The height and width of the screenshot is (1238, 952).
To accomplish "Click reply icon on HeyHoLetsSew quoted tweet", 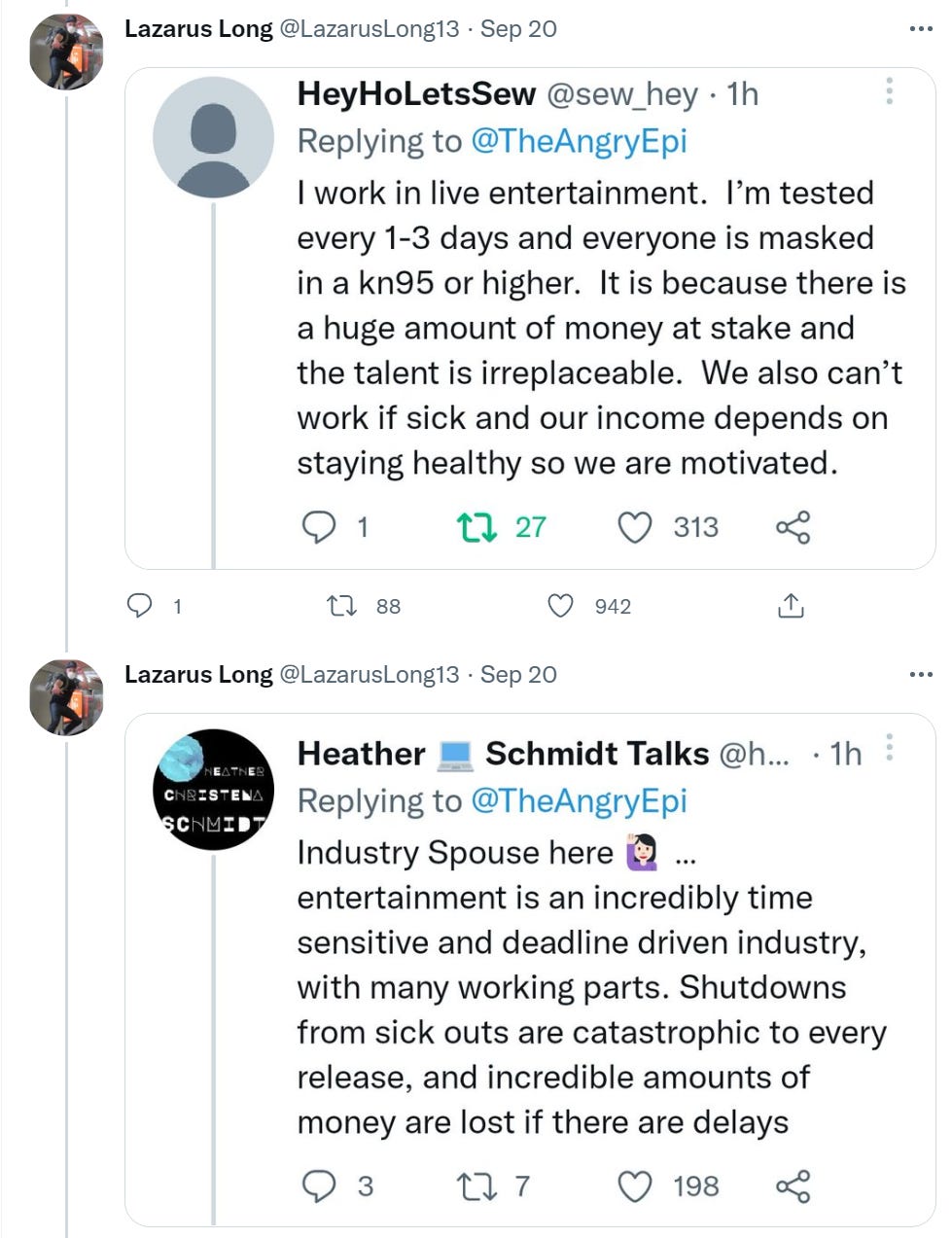I will (319, 527).
